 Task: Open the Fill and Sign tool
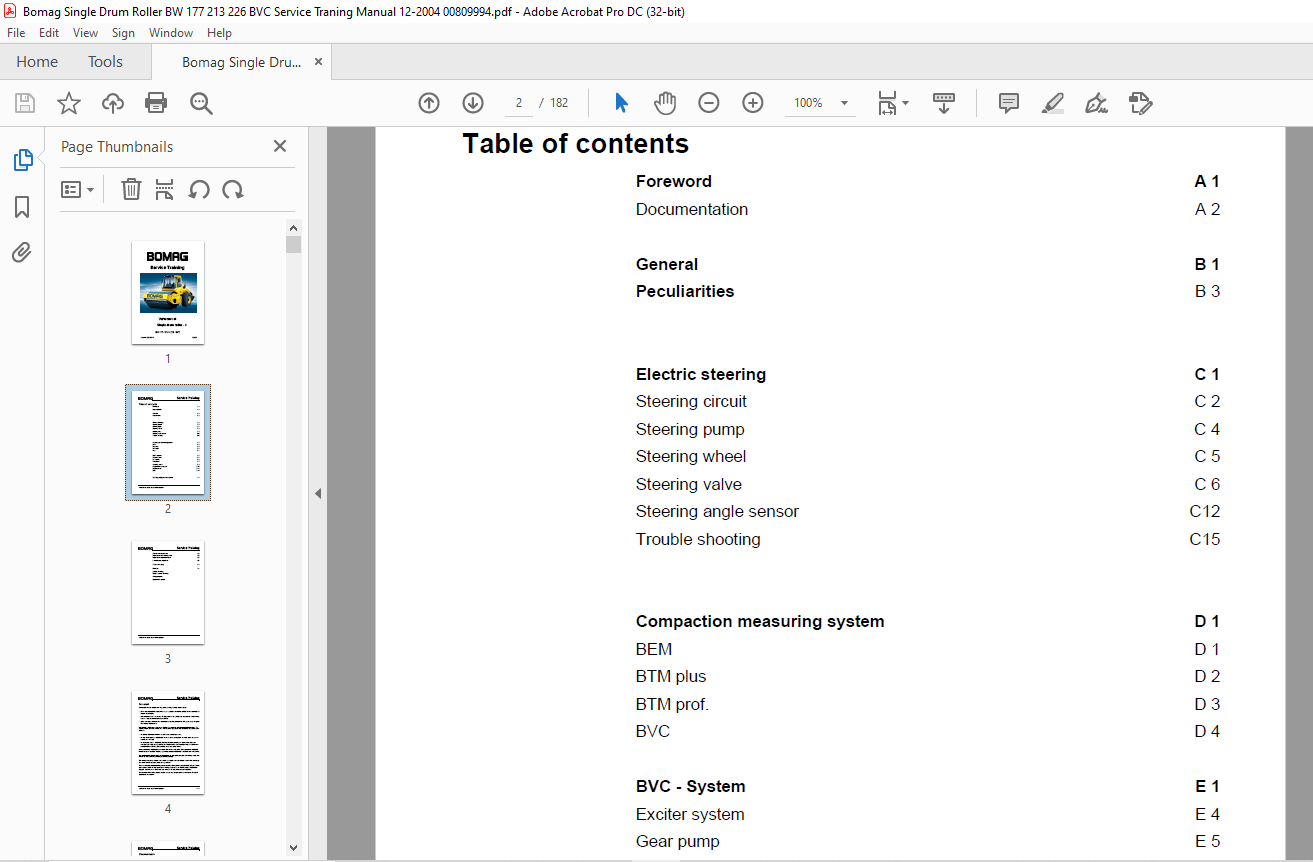(x=1096, y=103)
